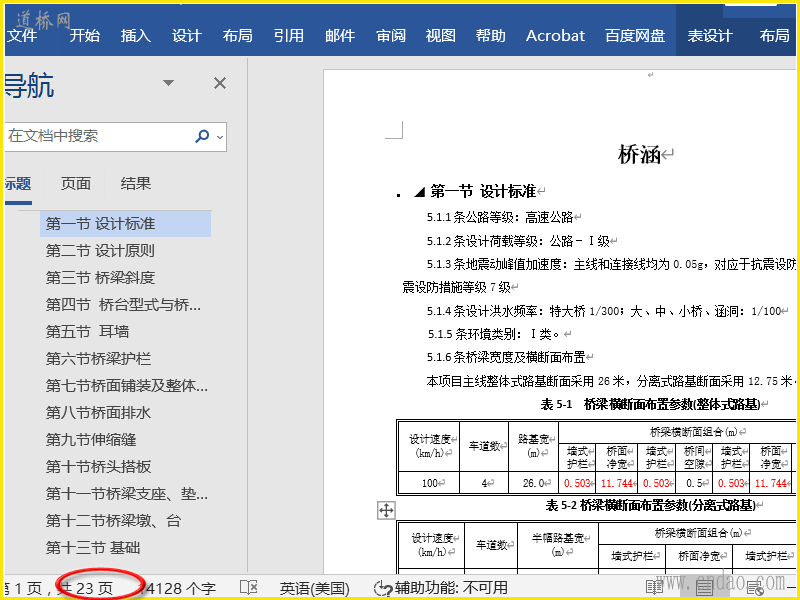Click the proofing check icon in status bar
The width and height of the screenshot is (800, 600).
(x=249, y=588)
